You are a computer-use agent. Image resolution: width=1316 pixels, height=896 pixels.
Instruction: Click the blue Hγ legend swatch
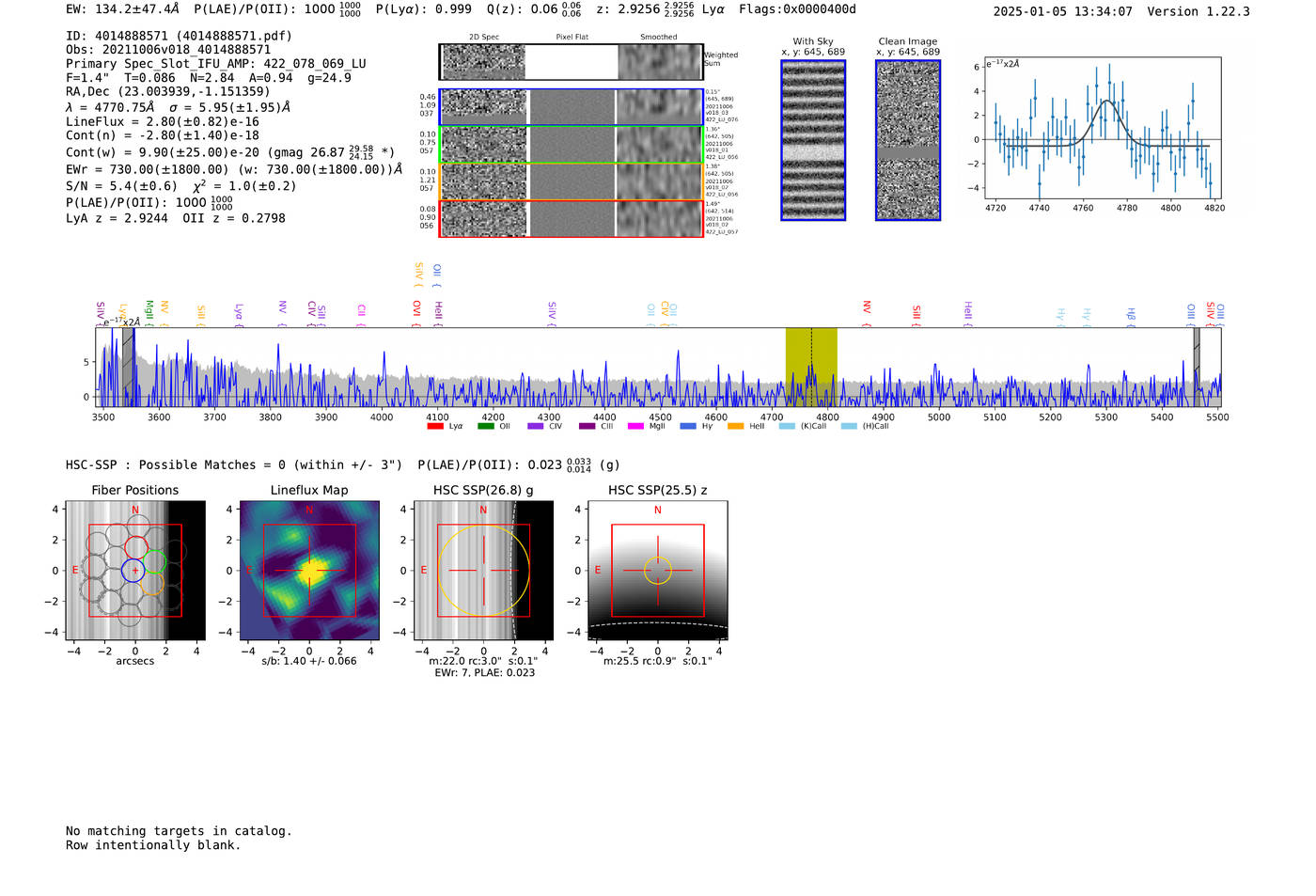point(688,427)
